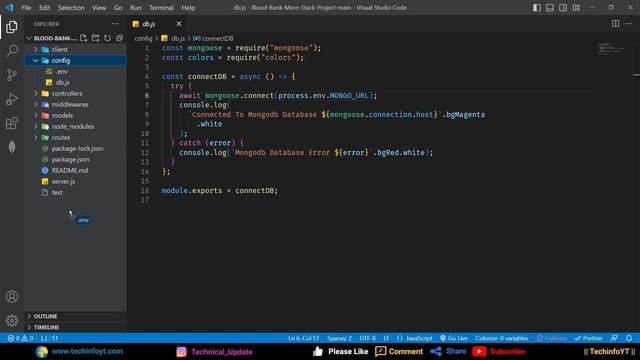Expand the controllers folder
Screen dimensions: 640x360
76,93
